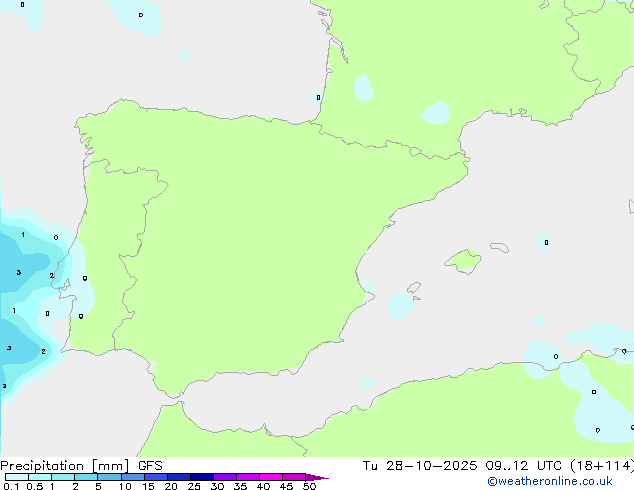Click the island of Mallorca on the map
This screenshot has width=634, height=490.
(x=463, y=262)
